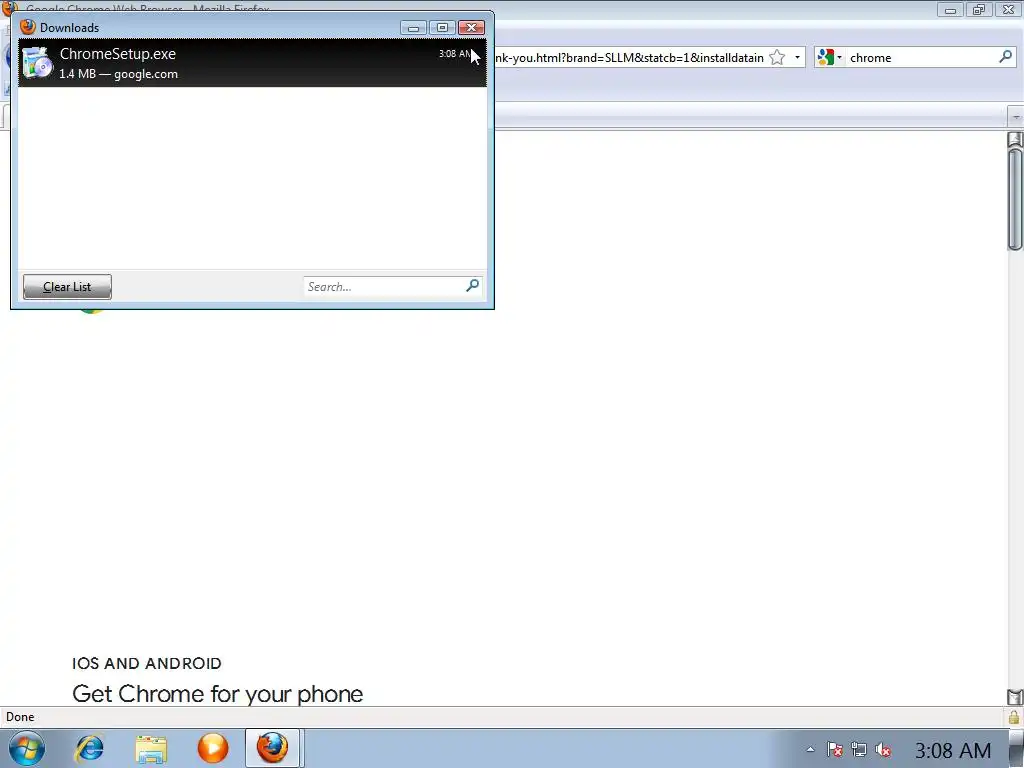1024x768 pixels.
Task: Open the list all tabs dropdown
Action: click(1016, 117)
